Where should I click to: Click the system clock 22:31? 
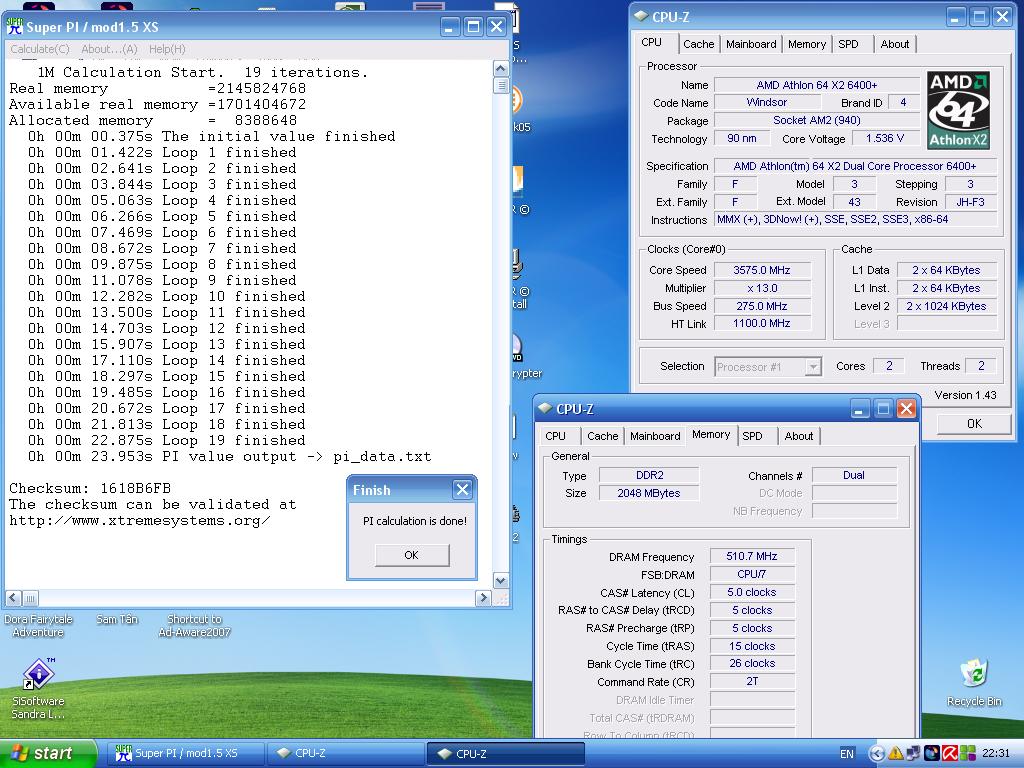coord(996,754)
